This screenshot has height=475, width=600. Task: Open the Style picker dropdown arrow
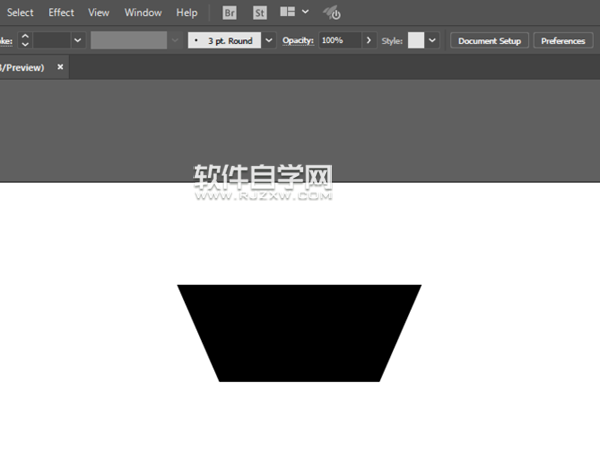point(432,40)
